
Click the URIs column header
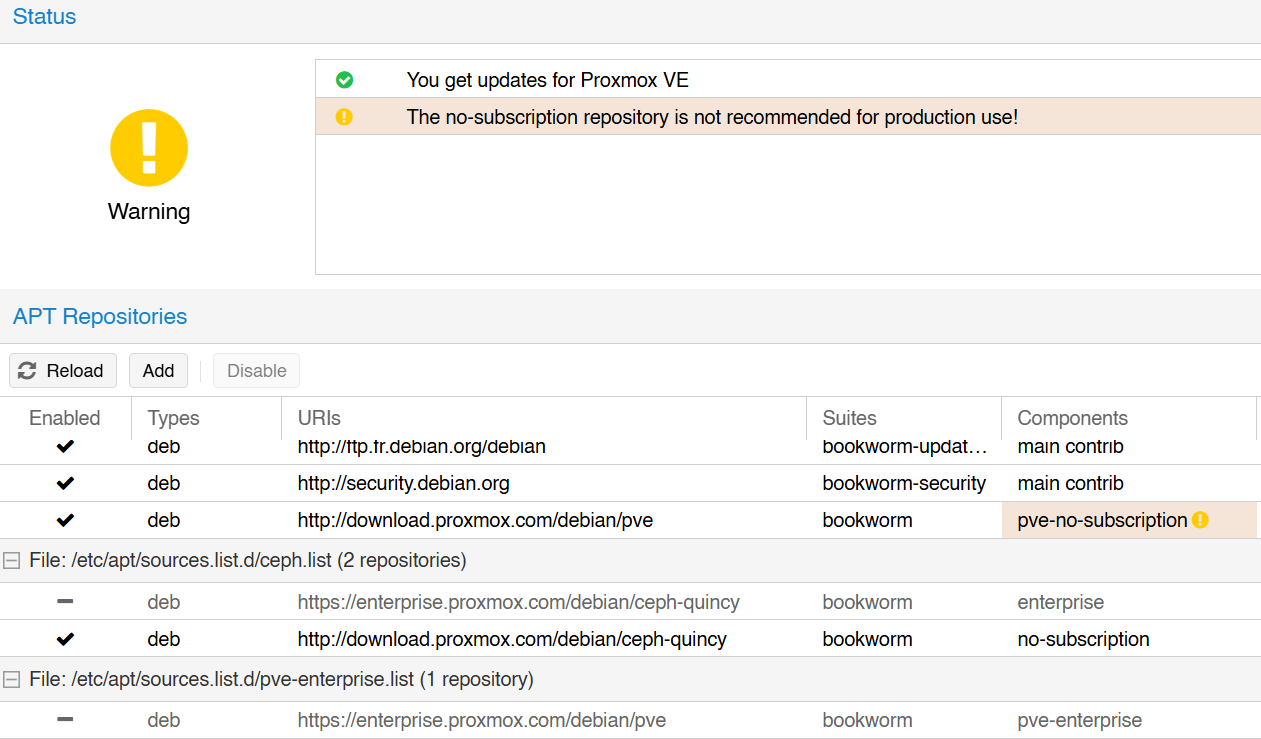point(544,418)
